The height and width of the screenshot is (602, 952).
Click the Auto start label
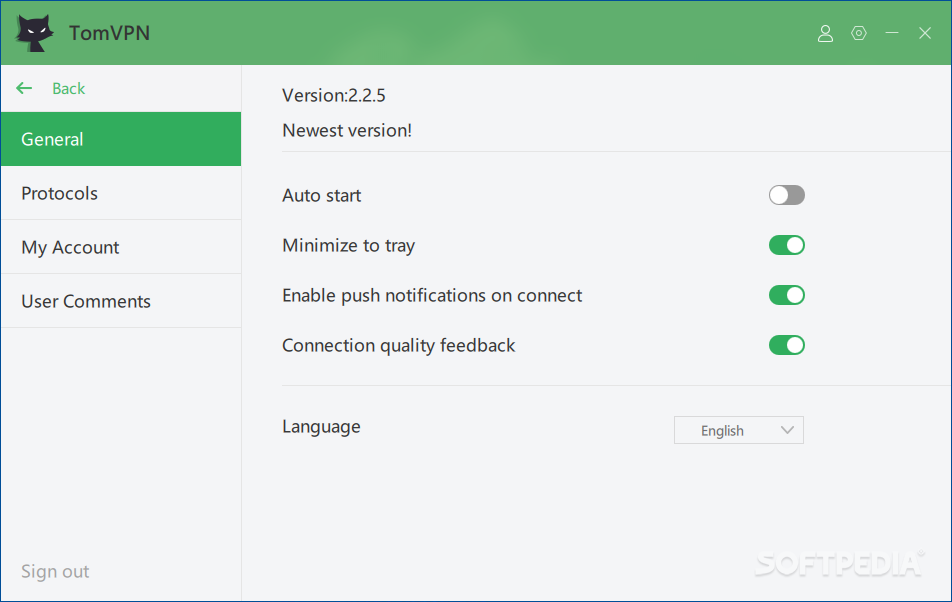pos(322,195)
